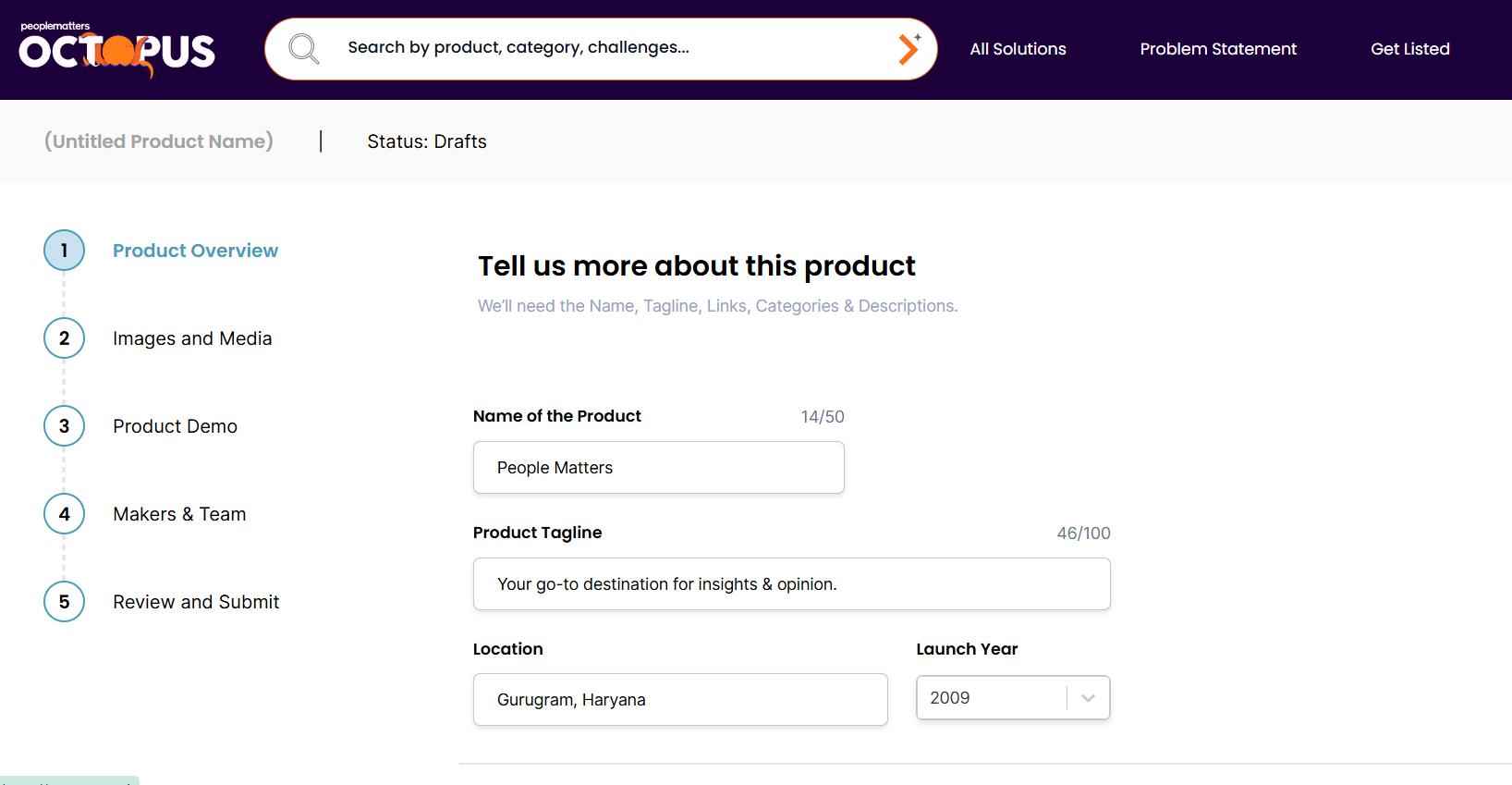
Task: Select the 2009 Launch Year combo box
Action: click(x=1013, y=698)
